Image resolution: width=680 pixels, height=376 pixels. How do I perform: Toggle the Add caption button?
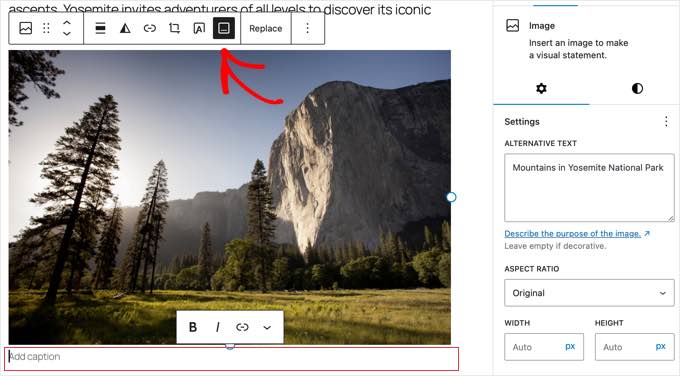224,28
